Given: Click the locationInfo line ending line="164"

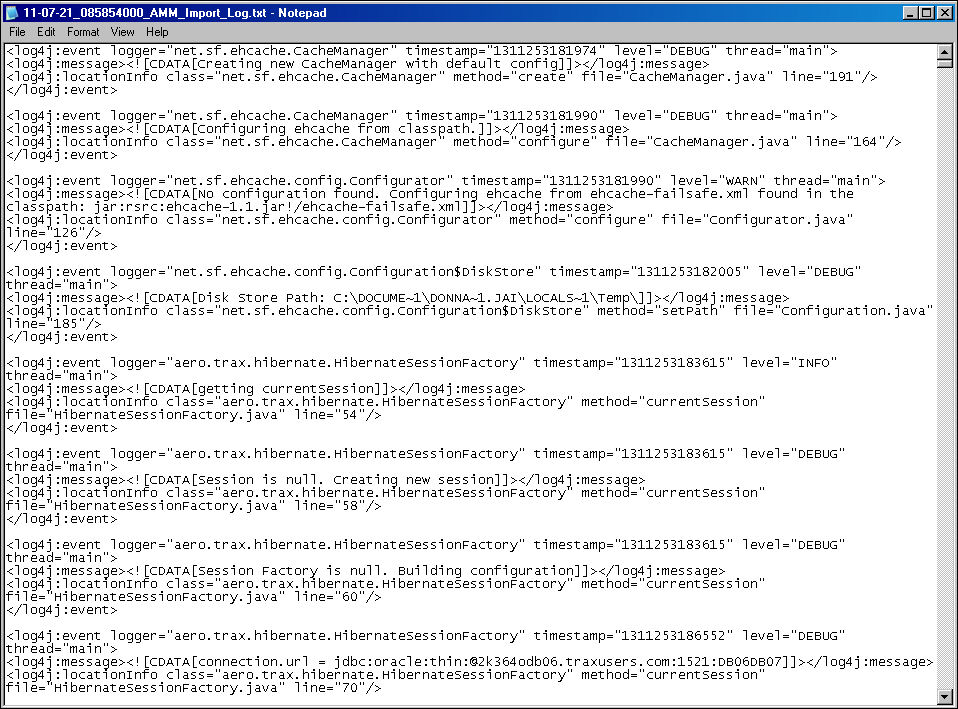Looking at the screenshot, I should [x=453, y=142].
